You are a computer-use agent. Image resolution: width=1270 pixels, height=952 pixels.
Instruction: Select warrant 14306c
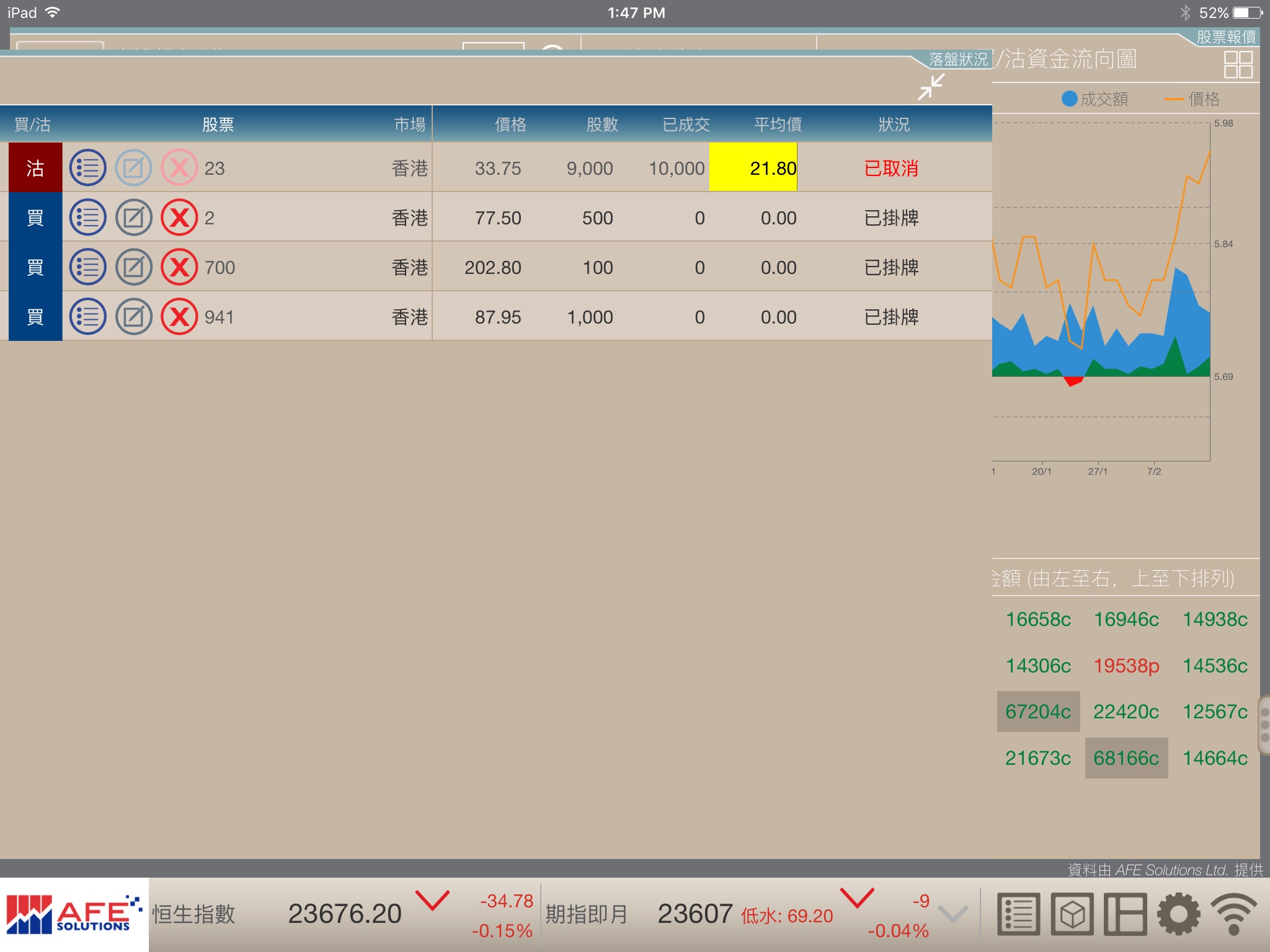coord(1038,666)
